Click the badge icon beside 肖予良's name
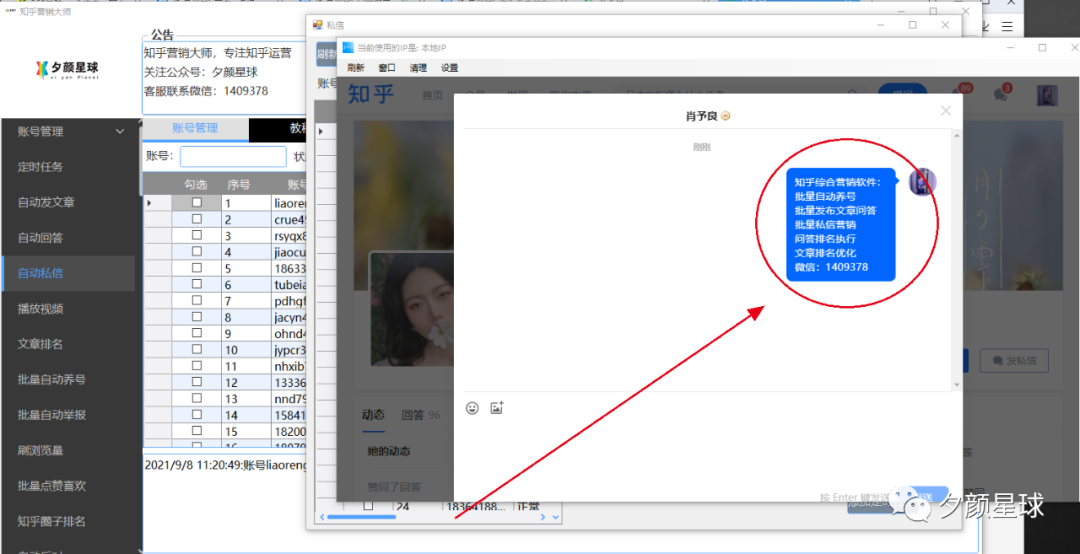 (x=725, y=116)
